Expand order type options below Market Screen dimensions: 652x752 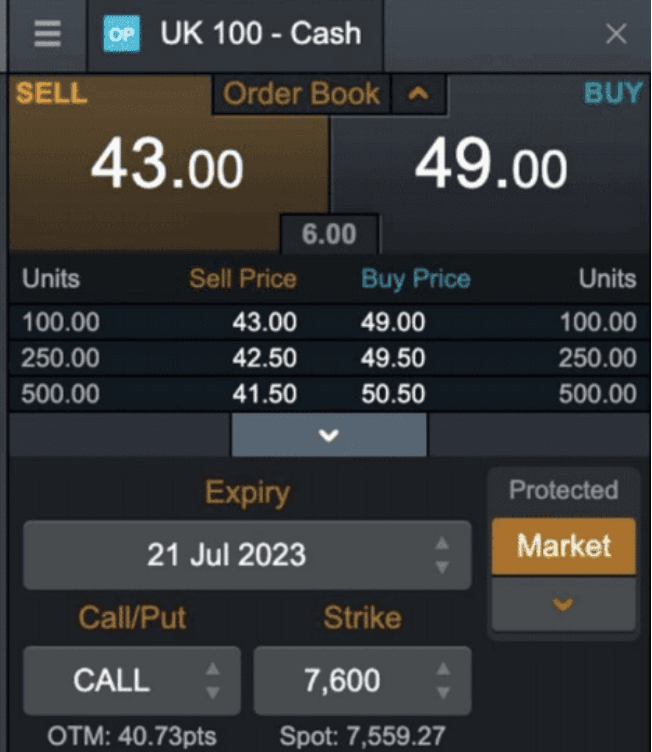tap(563, 604)
